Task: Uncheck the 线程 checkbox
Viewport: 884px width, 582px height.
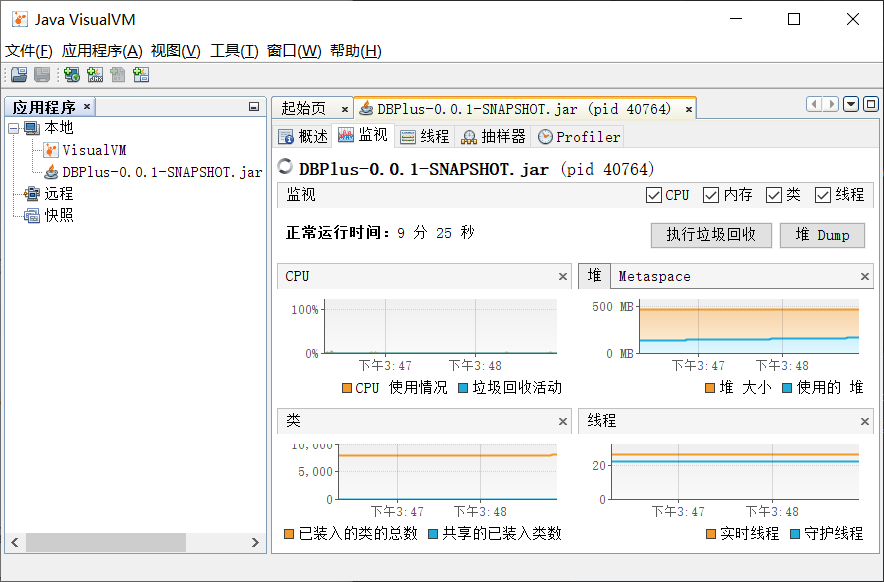Action: [x=823, y=195]
